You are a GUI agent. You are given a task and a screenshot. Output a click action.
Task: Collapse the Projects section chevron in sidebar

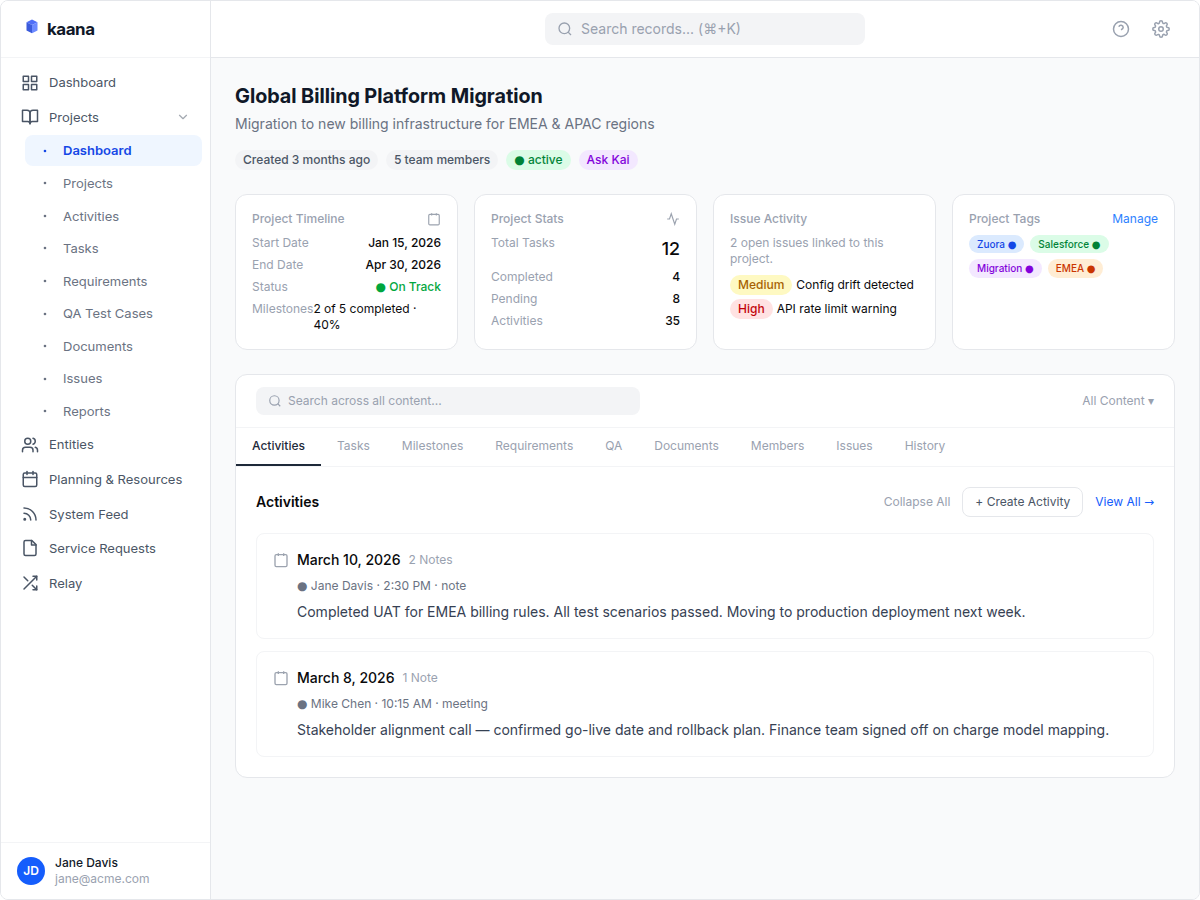point(183,118)
